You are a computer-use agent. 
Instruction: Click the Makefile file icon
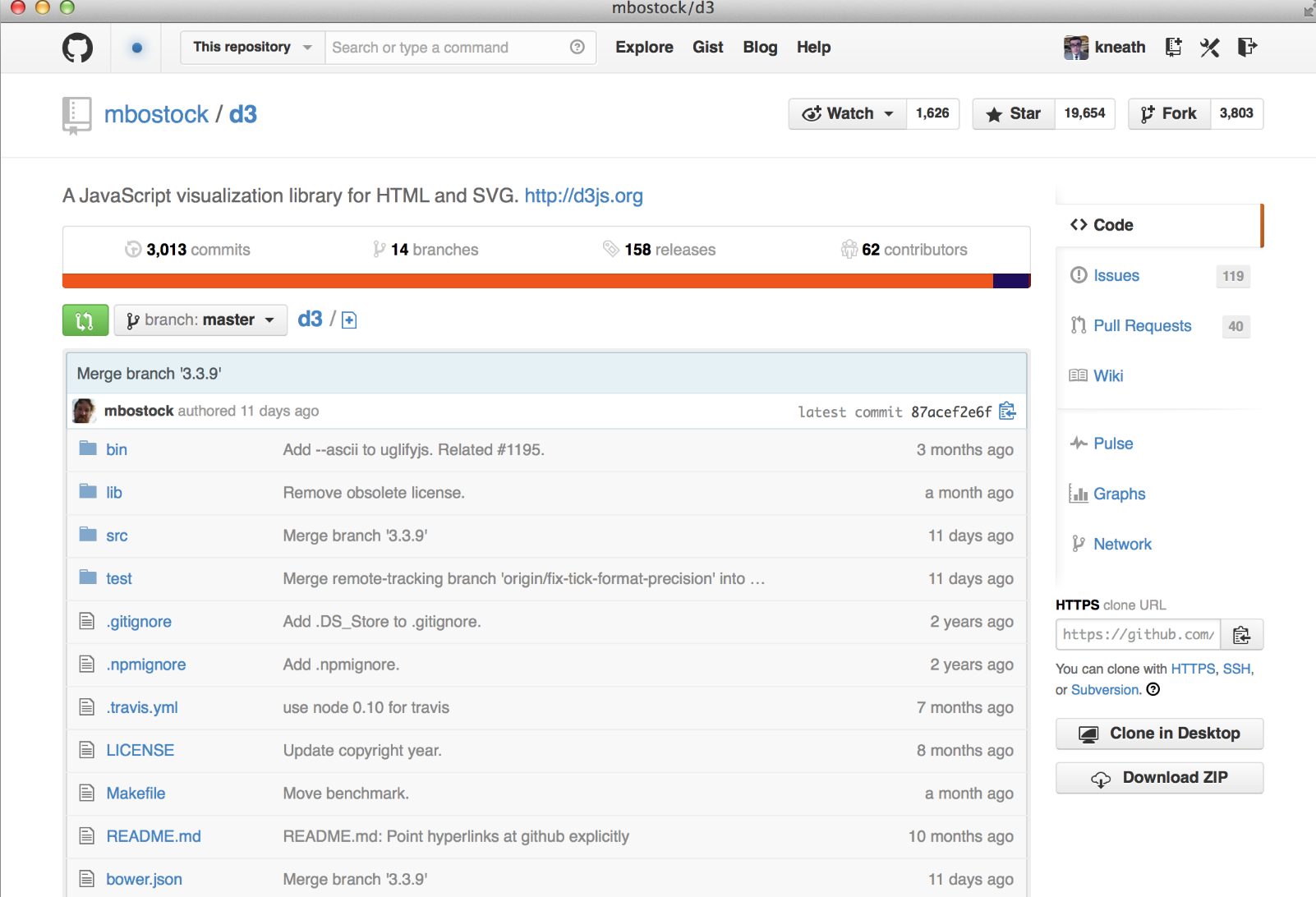(x=87, y=793)
